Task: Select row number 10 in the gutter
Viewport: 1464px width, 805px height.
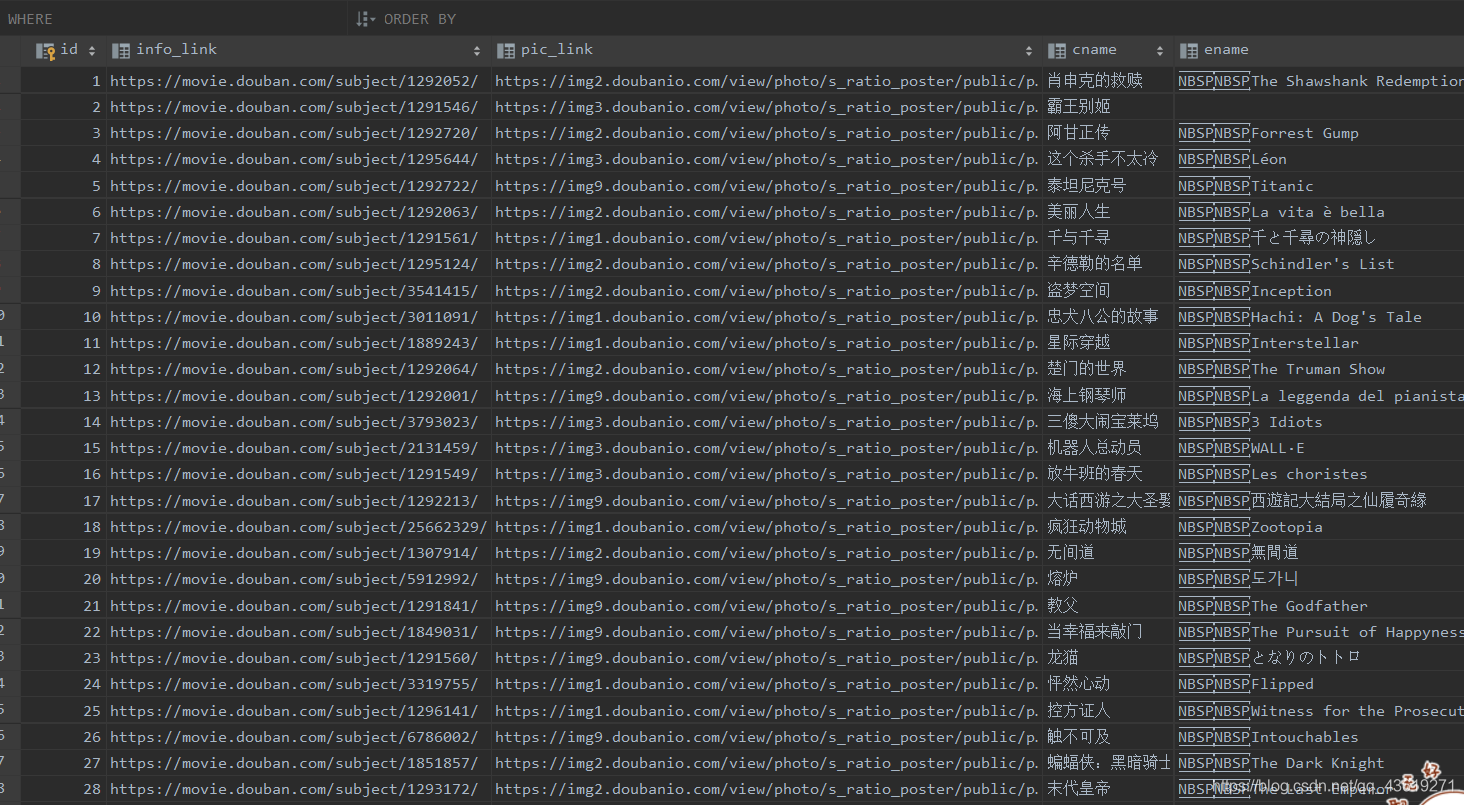Action: 91,316
